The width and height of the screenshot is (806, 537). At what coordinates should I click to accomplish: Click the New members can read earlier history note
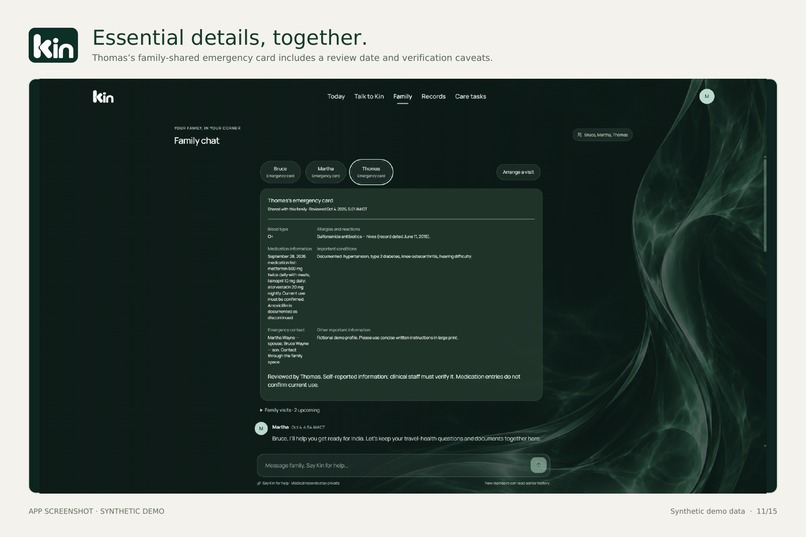tap(517, 483)
